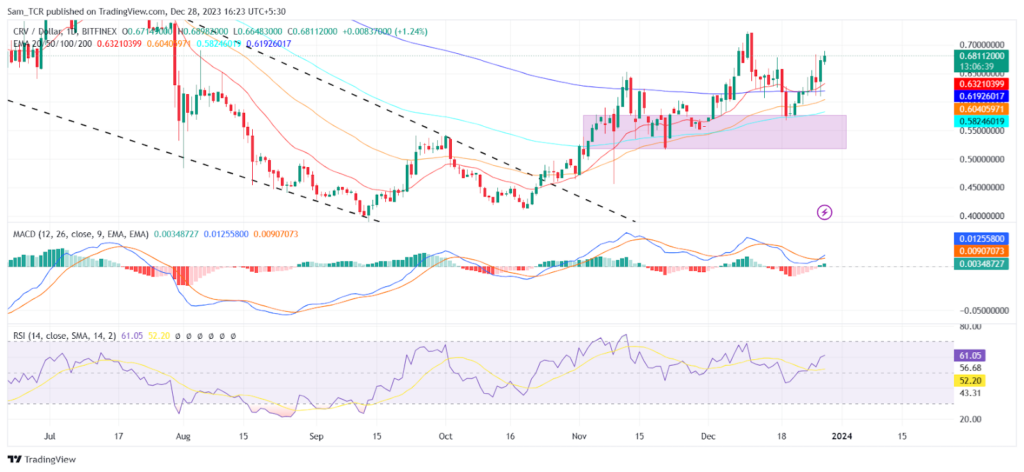Click the 20.00 RSI axis level

[970, 419]
